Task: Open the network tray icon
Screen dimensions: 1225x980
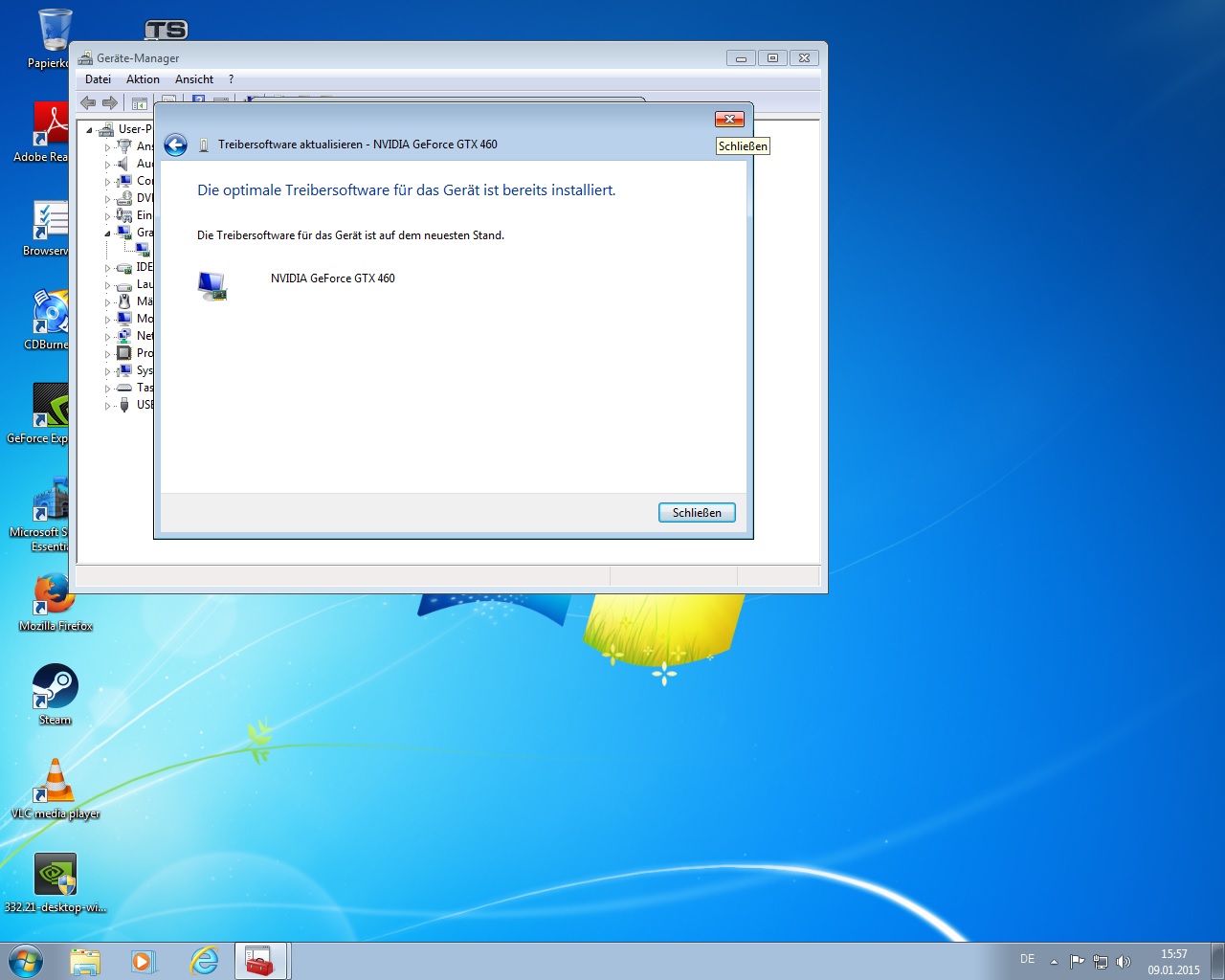Action: pyautogui.click(x=1101, y=962)
